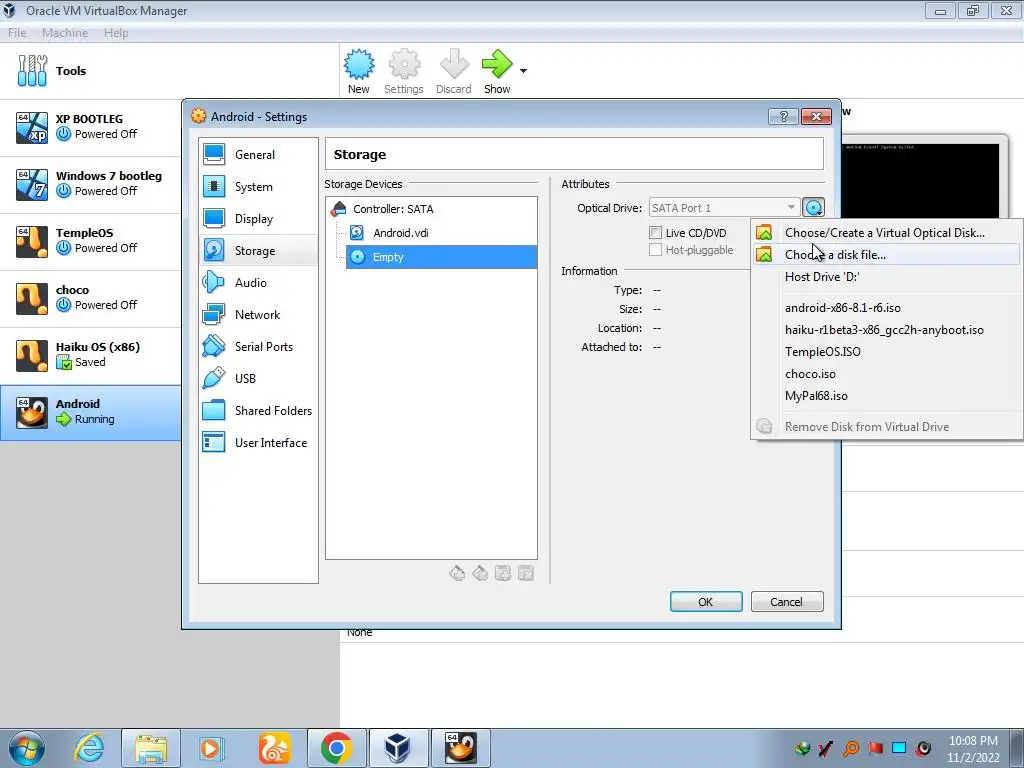Select Host Drive 'D:' menu entry
Image resolution: width=1024 pixels, height=768 pixels.
point(886,277)
